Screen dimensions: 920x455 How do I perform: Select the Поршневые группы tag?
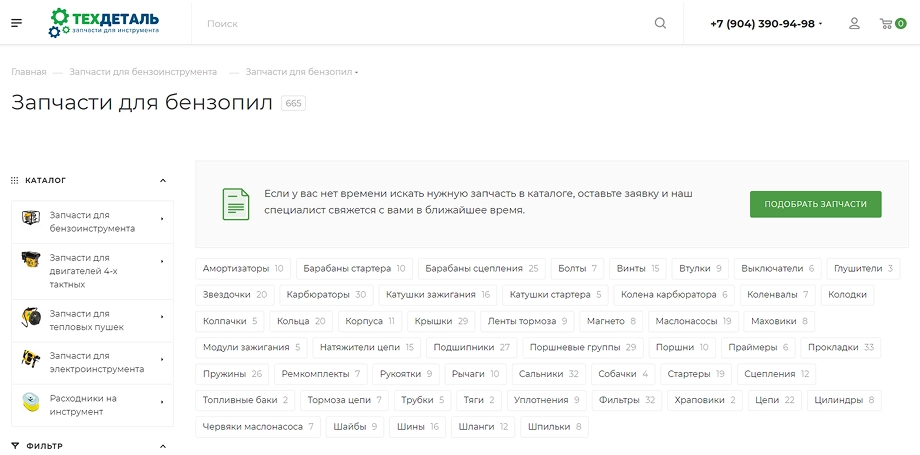(x=583, y=347)
